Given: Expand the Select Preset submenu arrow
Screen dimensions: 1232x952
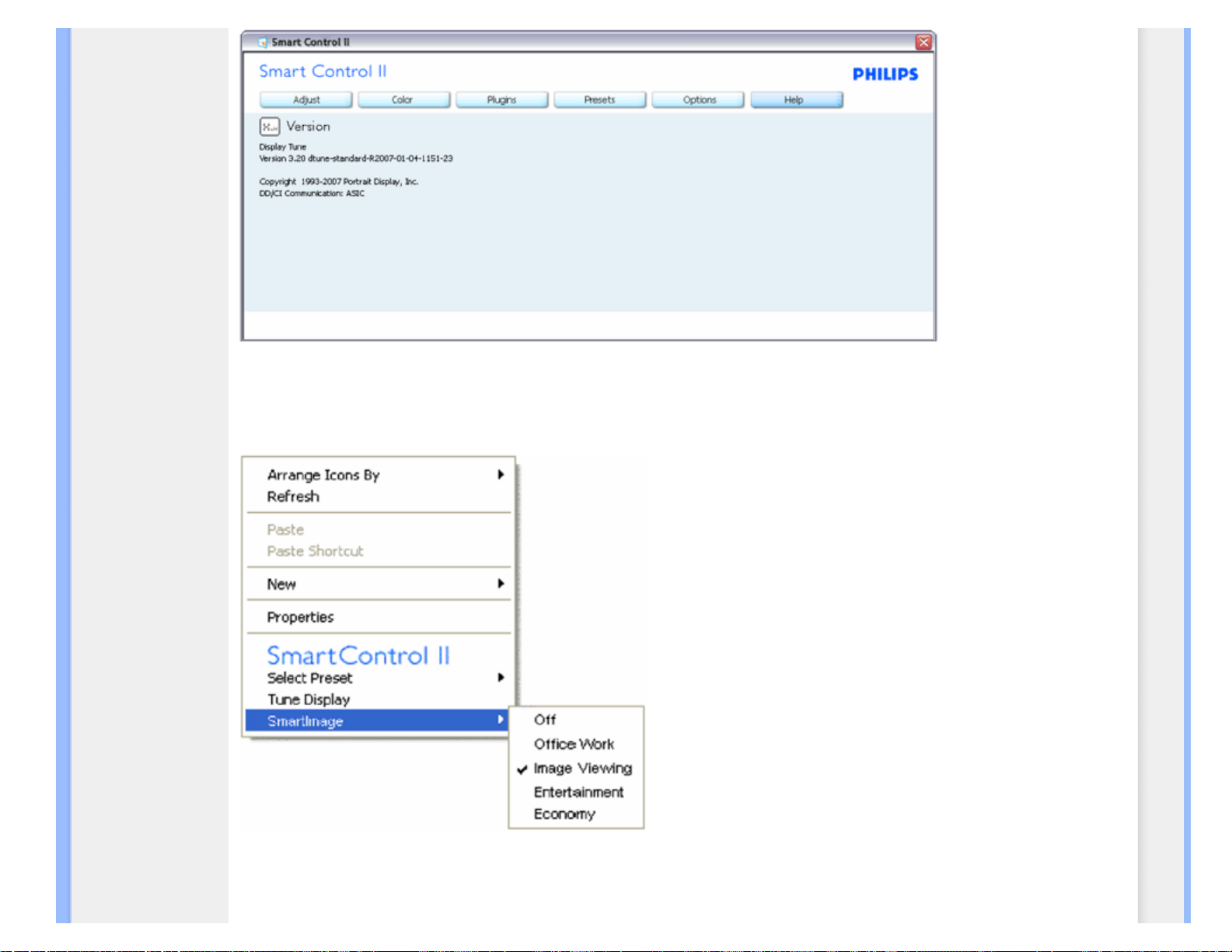Looking at the screenshot, I should (501, 677).
